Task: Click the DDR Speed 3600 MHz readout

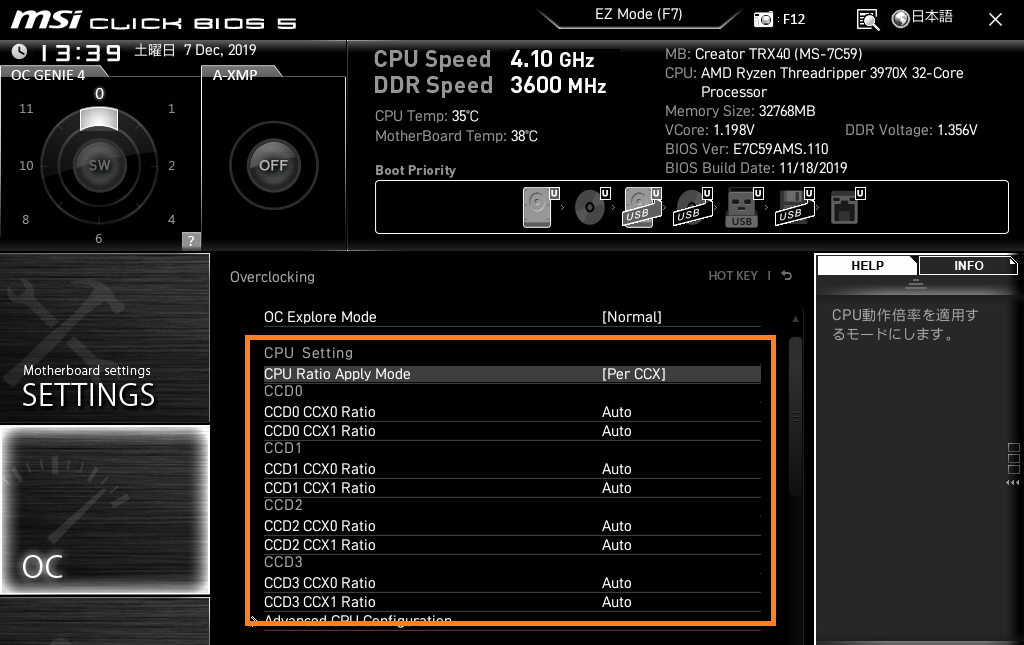Action: 490,86
